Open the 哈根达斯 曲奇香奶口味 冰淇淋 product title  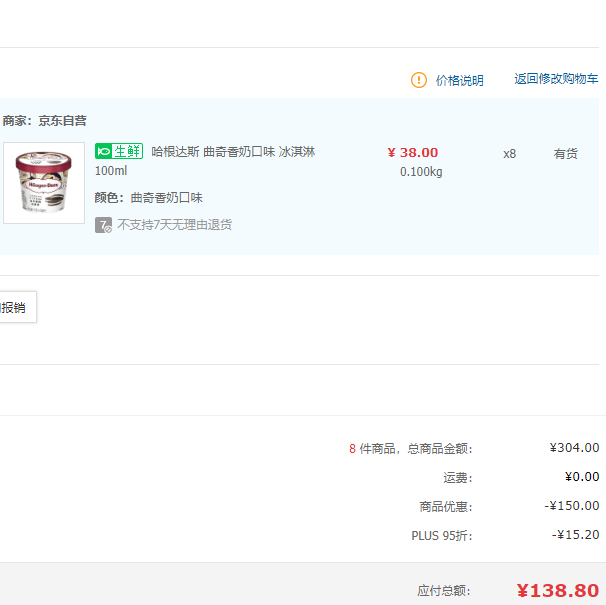[233, 152]
